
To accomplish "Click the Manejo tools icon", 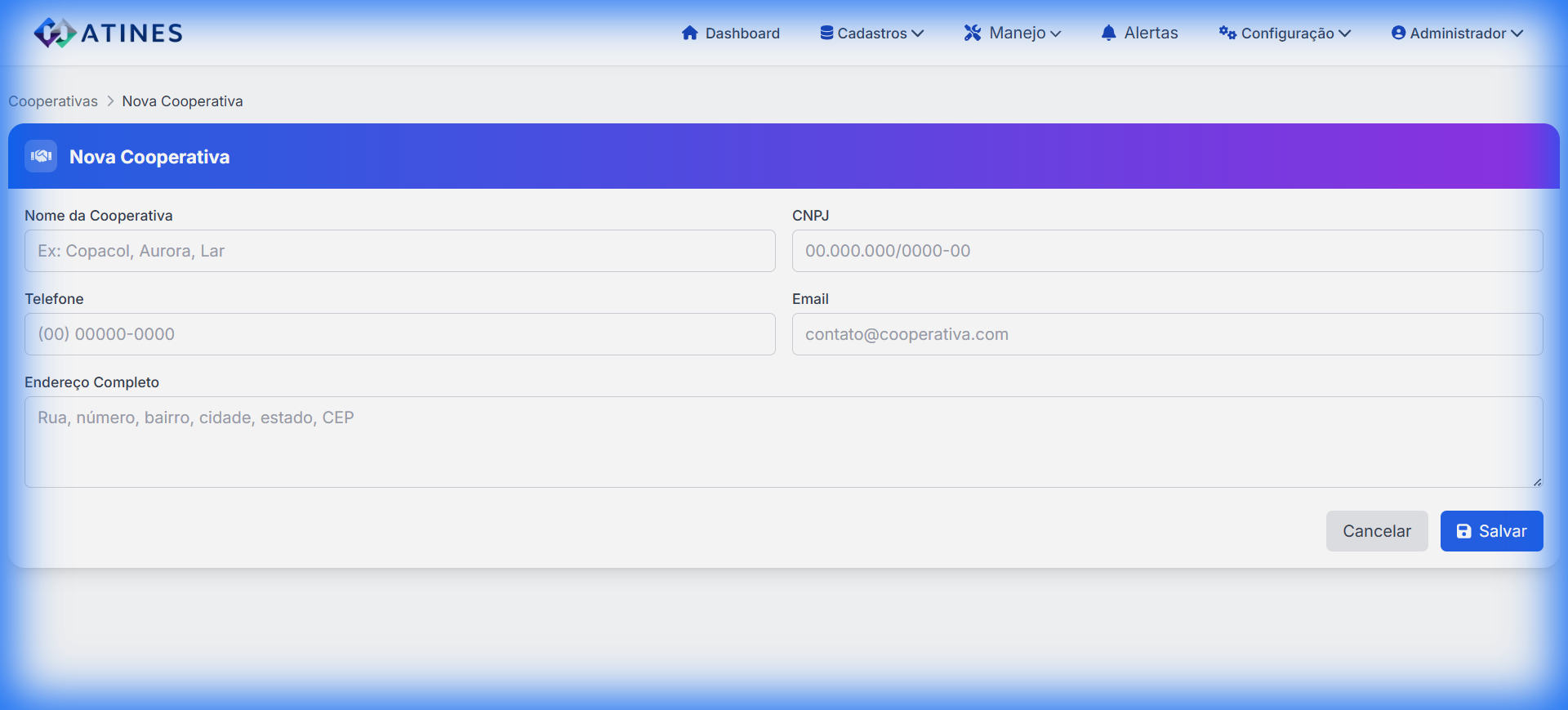I will pos(972,33).
